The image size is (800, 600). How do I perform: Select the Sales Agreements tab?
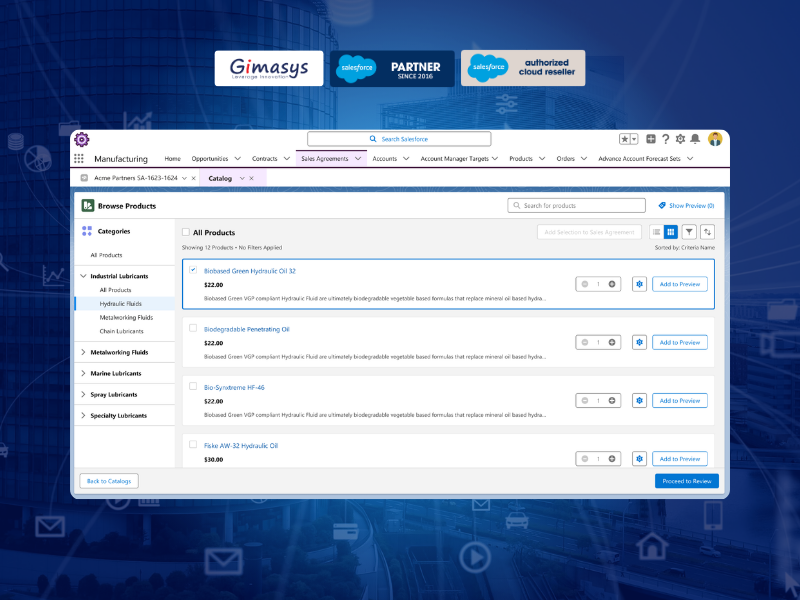point(324,159)
